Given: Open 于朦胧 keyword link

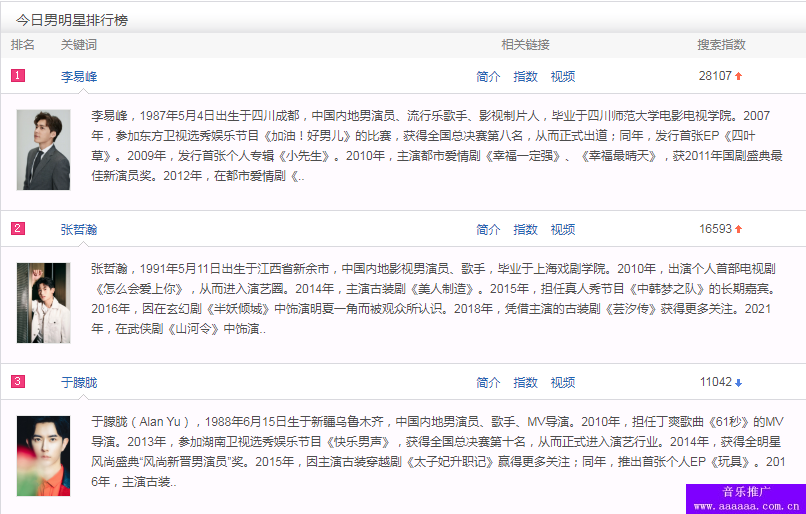Looking at the screenshot, I should [79, 382].
